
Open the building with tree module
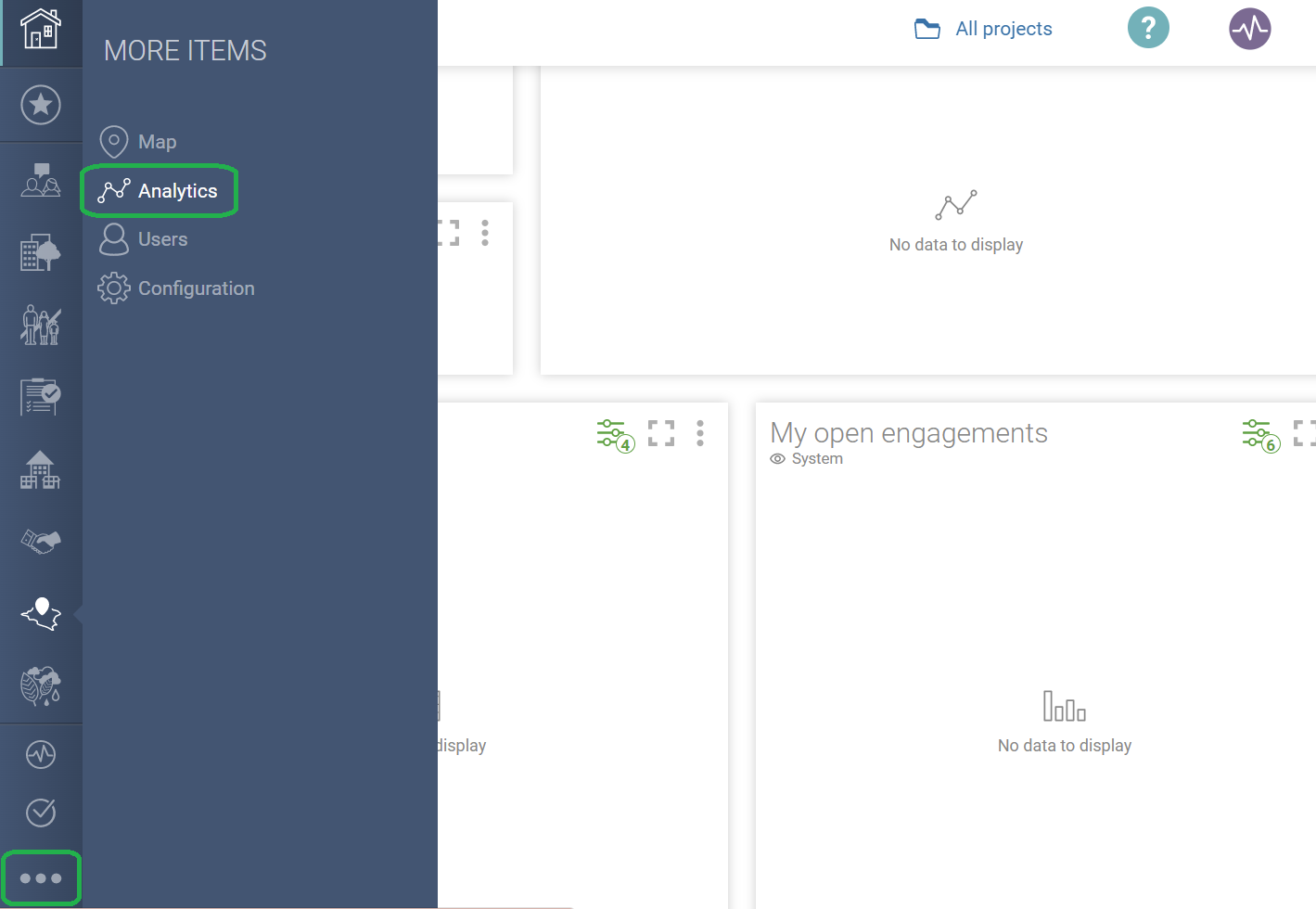(x=41, y=252)
